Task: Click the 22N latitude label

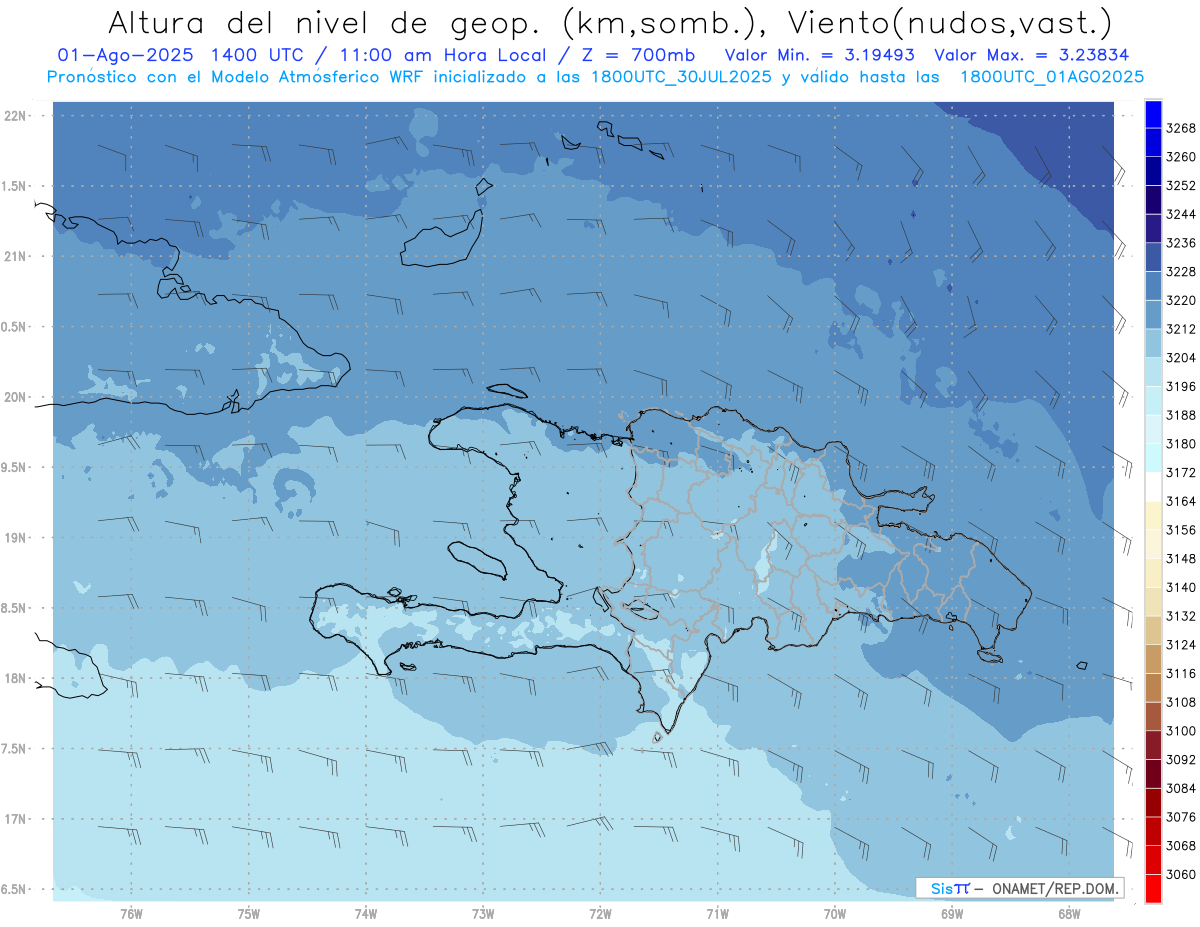Action: 15,116
